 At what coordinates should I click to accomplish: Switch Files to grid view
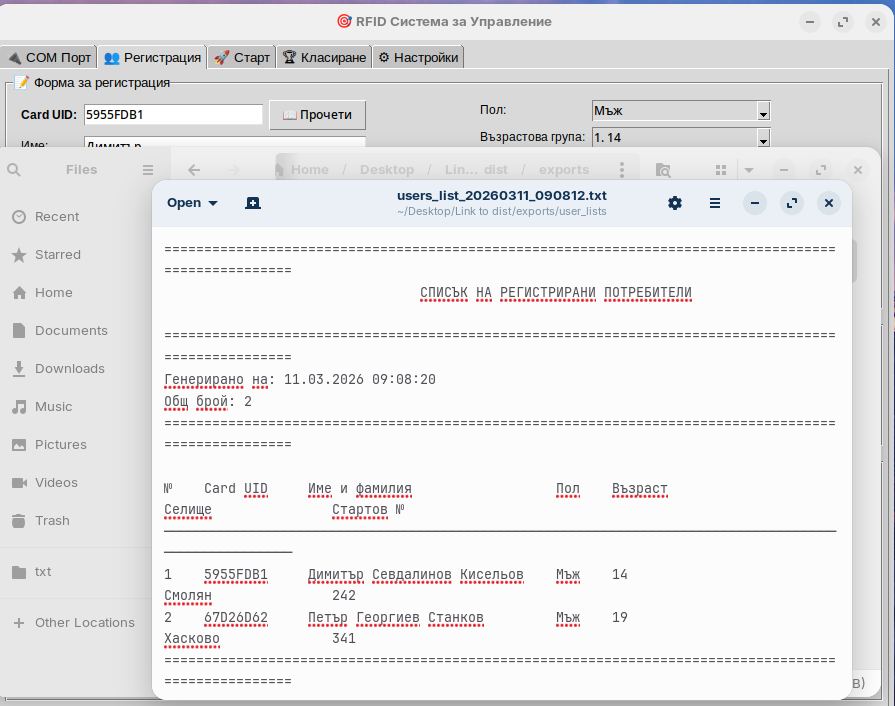[x=722, y=170]
